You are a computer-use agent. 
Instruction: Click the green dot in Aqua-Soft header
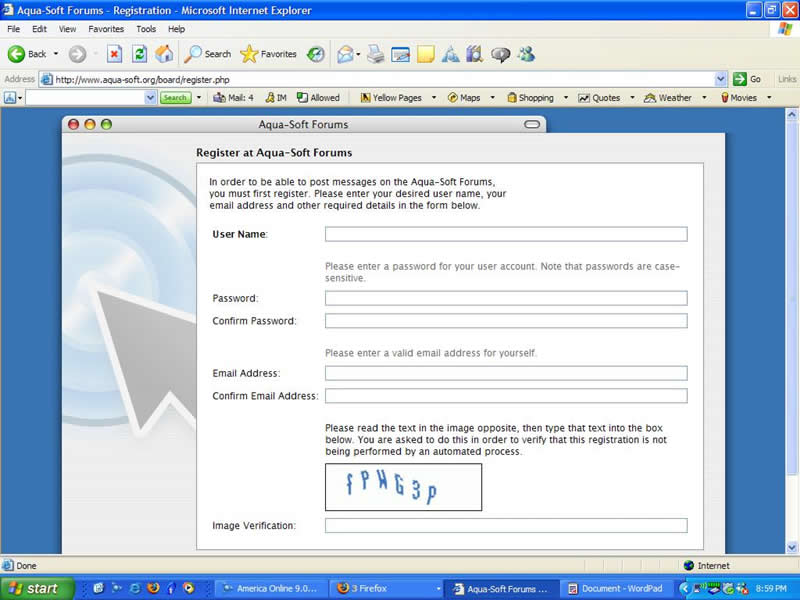click(106, 124)
